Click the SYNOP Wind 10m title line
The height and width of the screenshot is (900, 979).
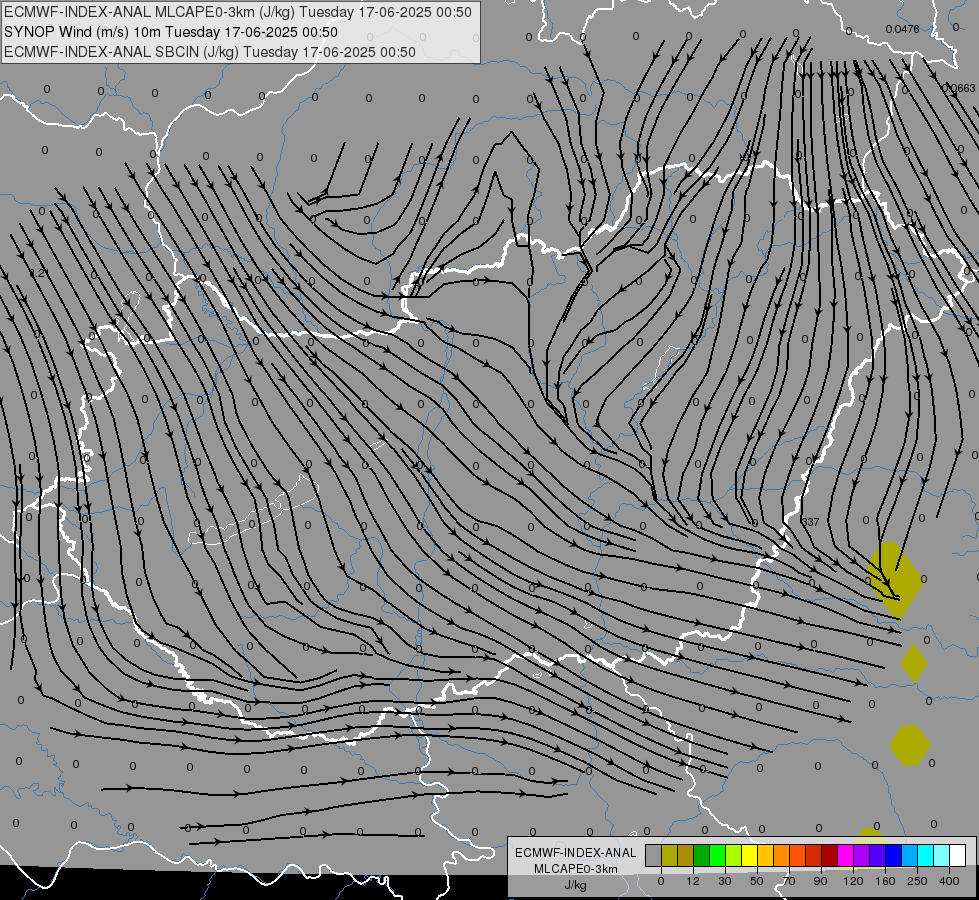pos(171,32)
